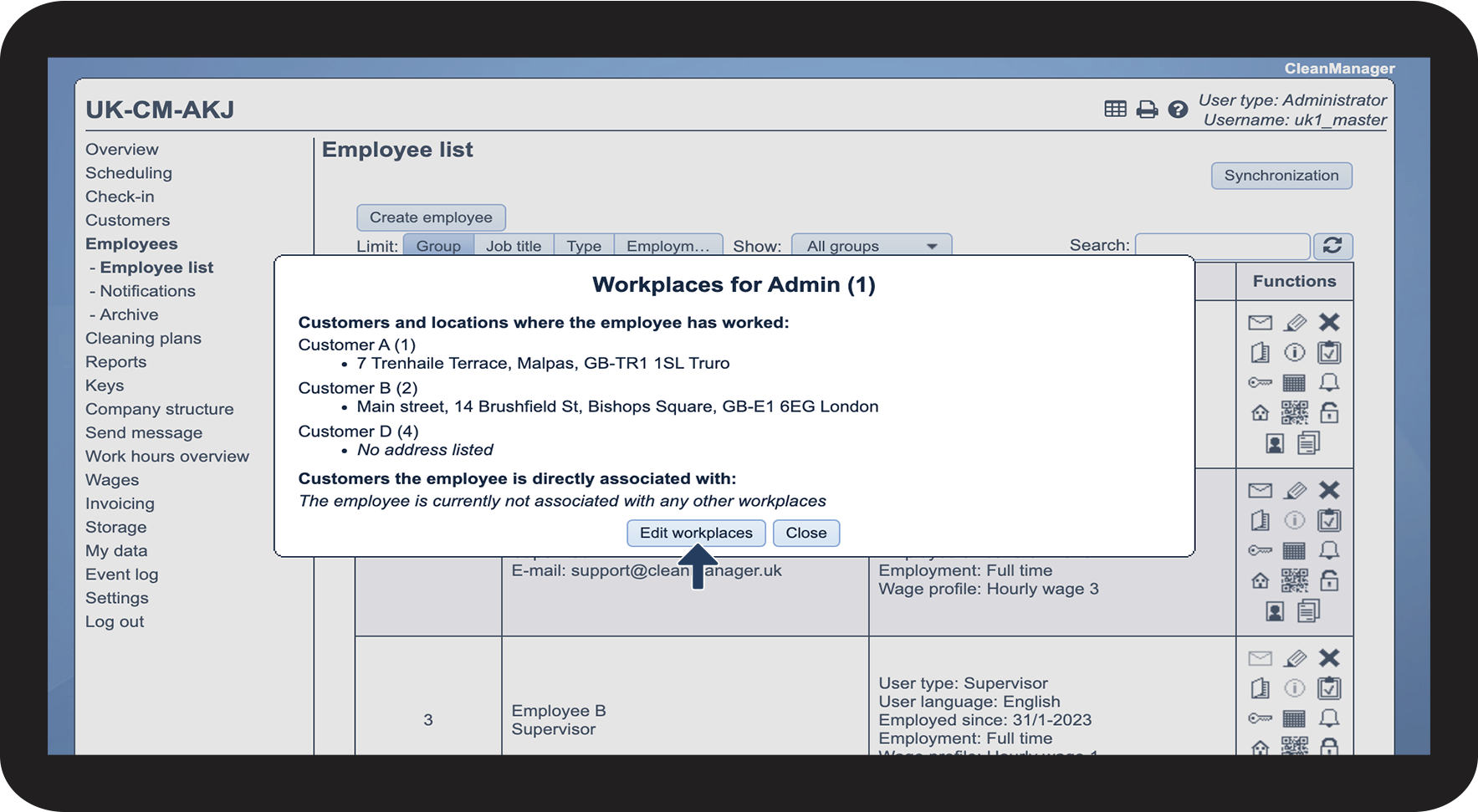This screenshot has height=812, width=1478.
Task: Open the Check-in sidebar item
Action: (x=120, y=197)
